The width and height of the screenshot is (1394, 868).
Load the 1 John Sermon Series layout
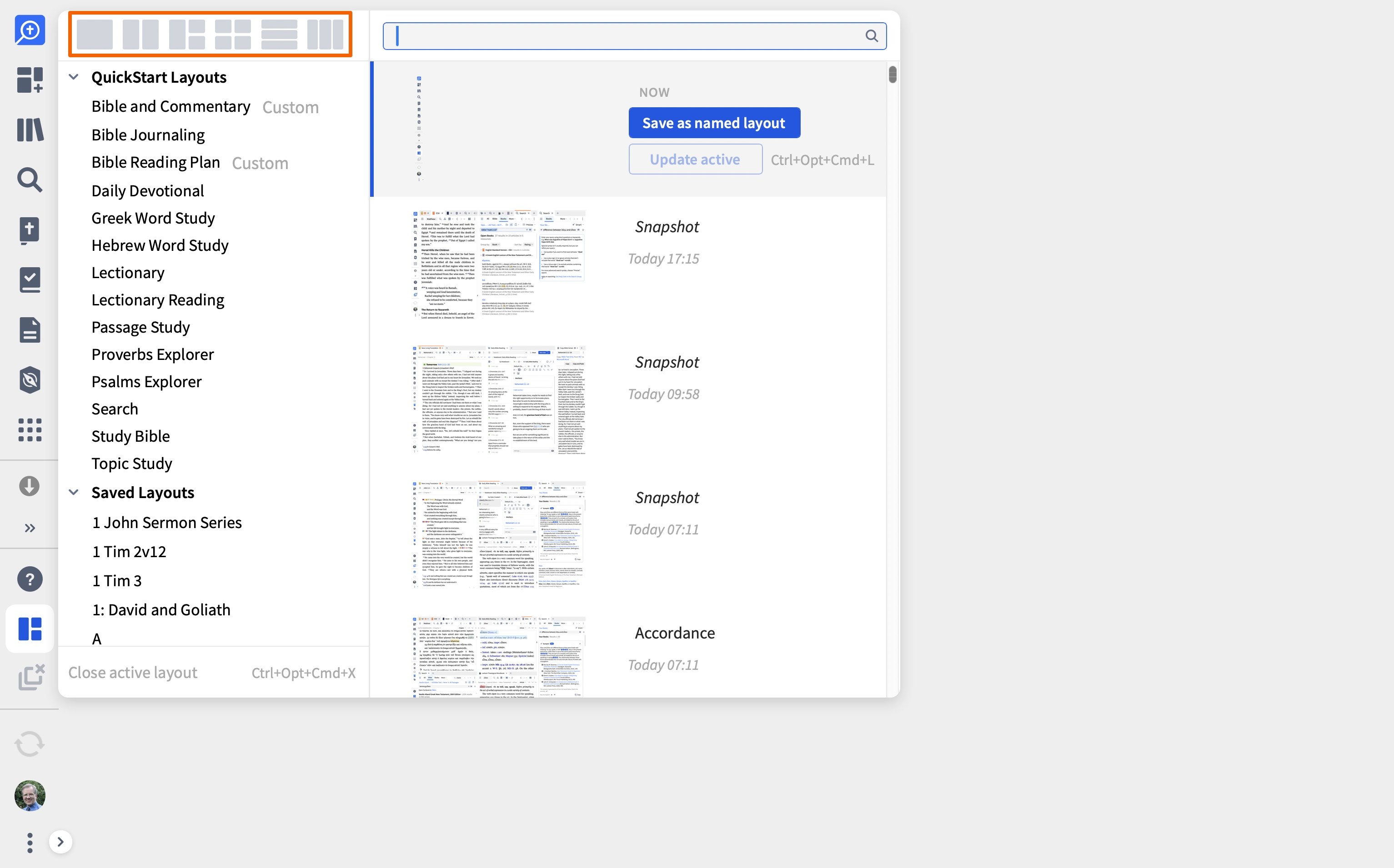pos(166,523)
